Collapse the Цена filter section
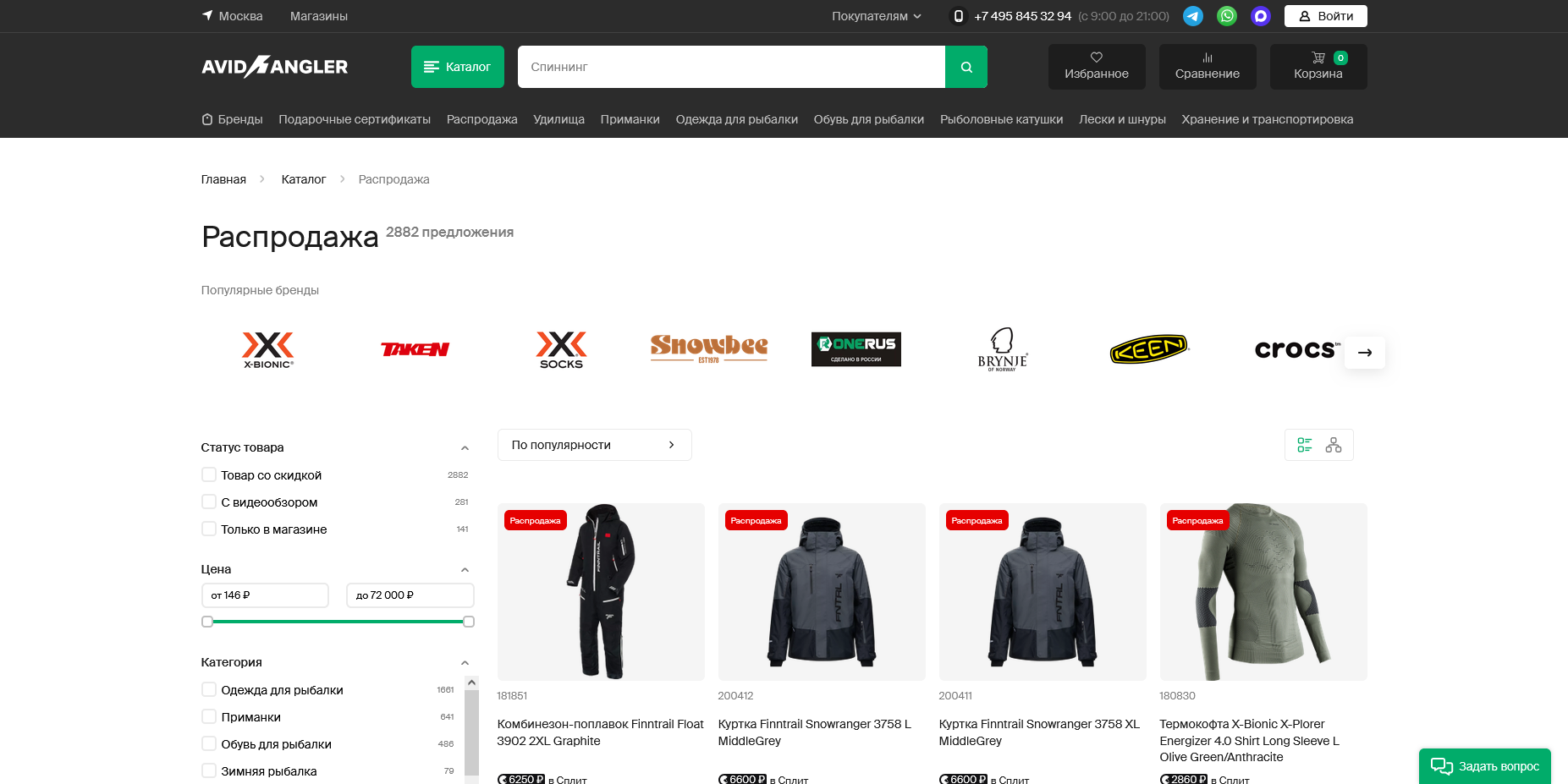This screenshot has width=1568, height=784. pos(465,570)
